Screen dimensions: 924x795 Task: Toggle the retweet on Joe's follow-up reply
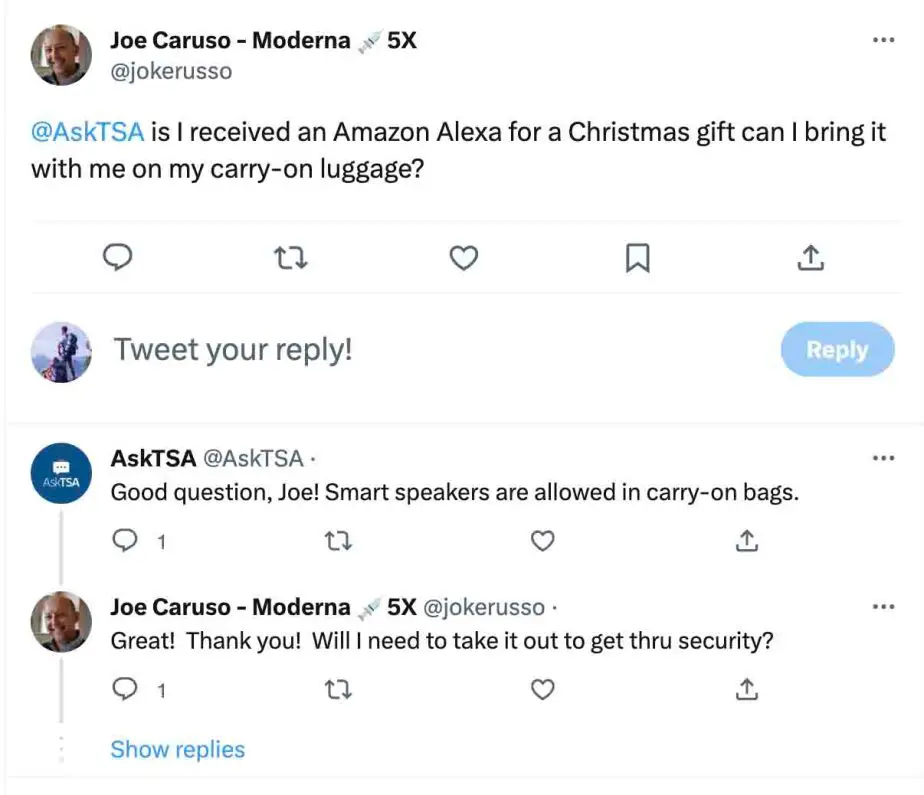(x=339, y=690)
